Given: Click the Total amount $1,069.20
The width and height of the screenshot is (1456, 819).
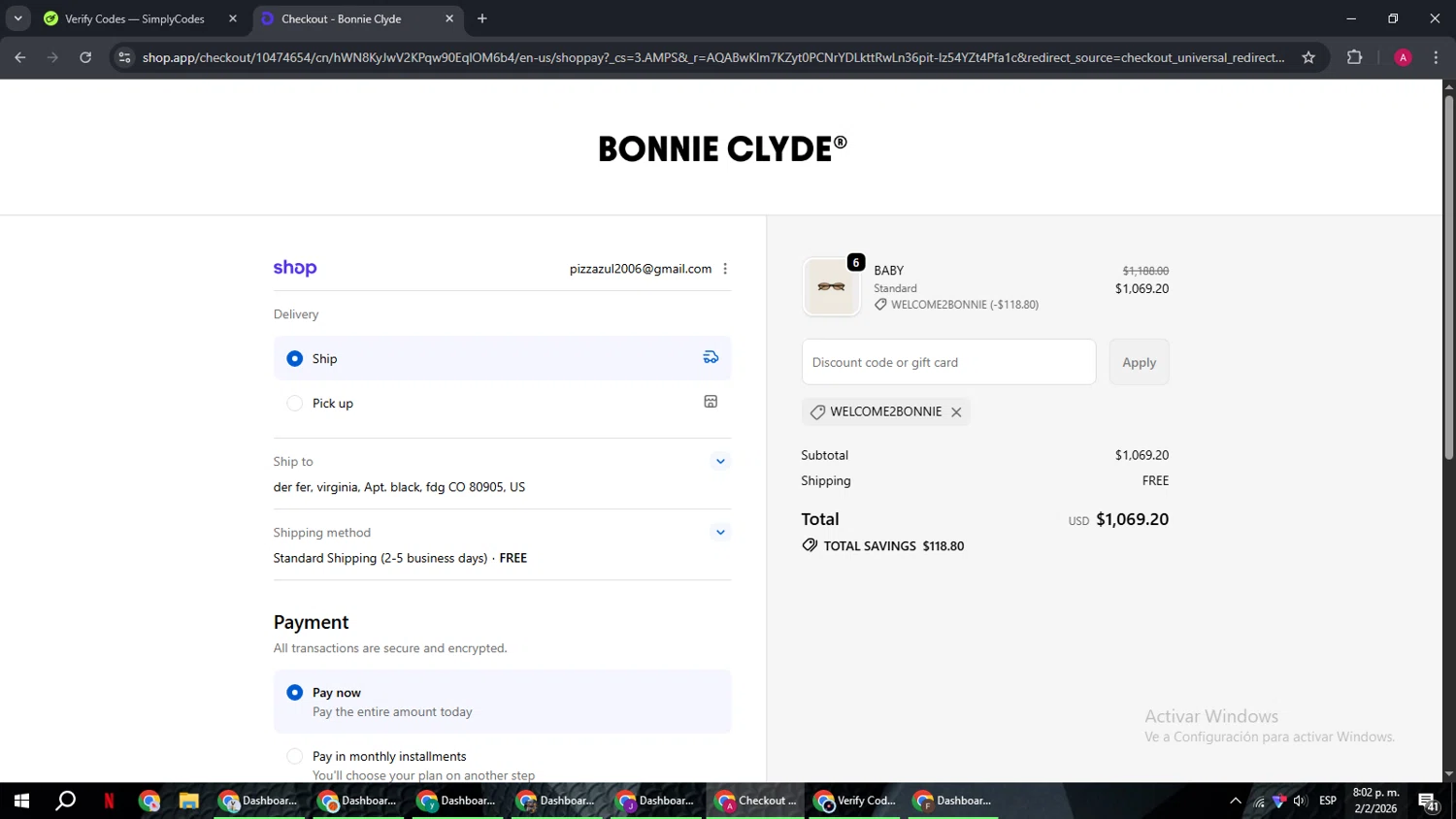Looking at the screenshot, I should click(x=1132, y=519).
